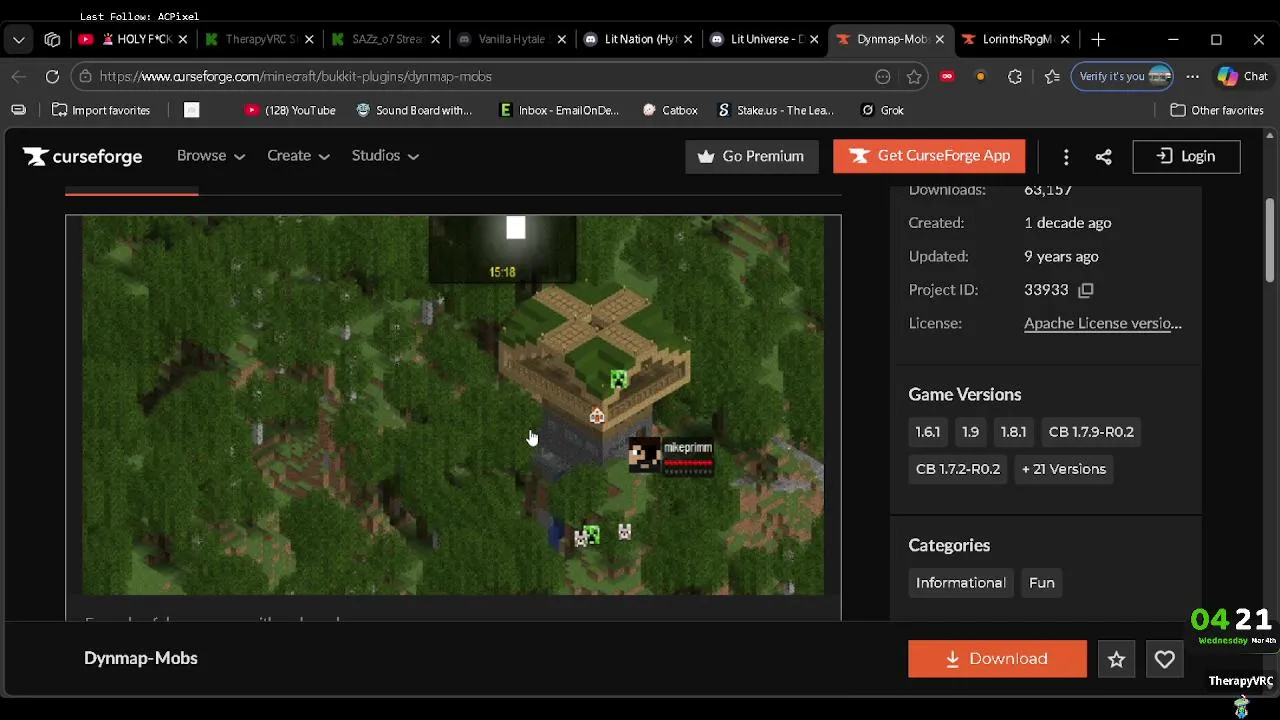Switch to TherapyVRC tab
The width and height of the screenshot is (1280, 720).
coord(259,39)
